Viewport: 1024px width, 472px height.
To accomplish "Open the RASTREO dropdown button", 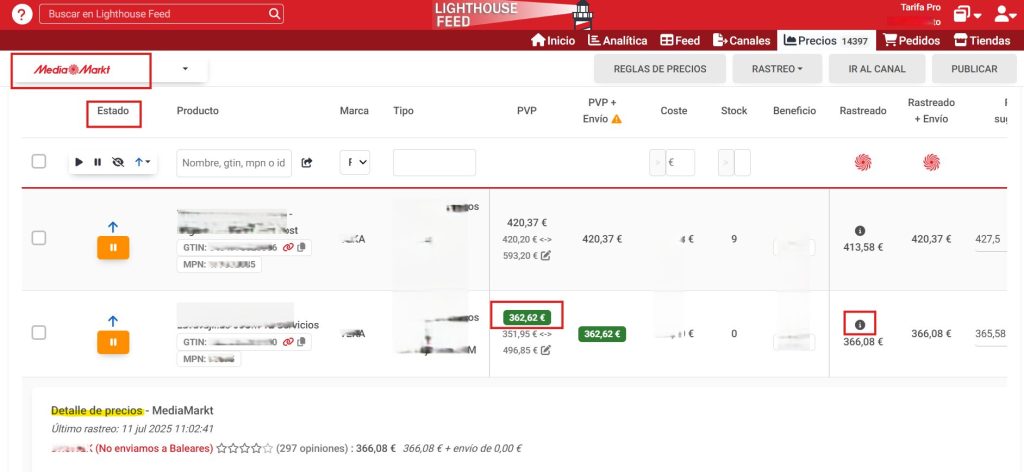I will [777, 69].
